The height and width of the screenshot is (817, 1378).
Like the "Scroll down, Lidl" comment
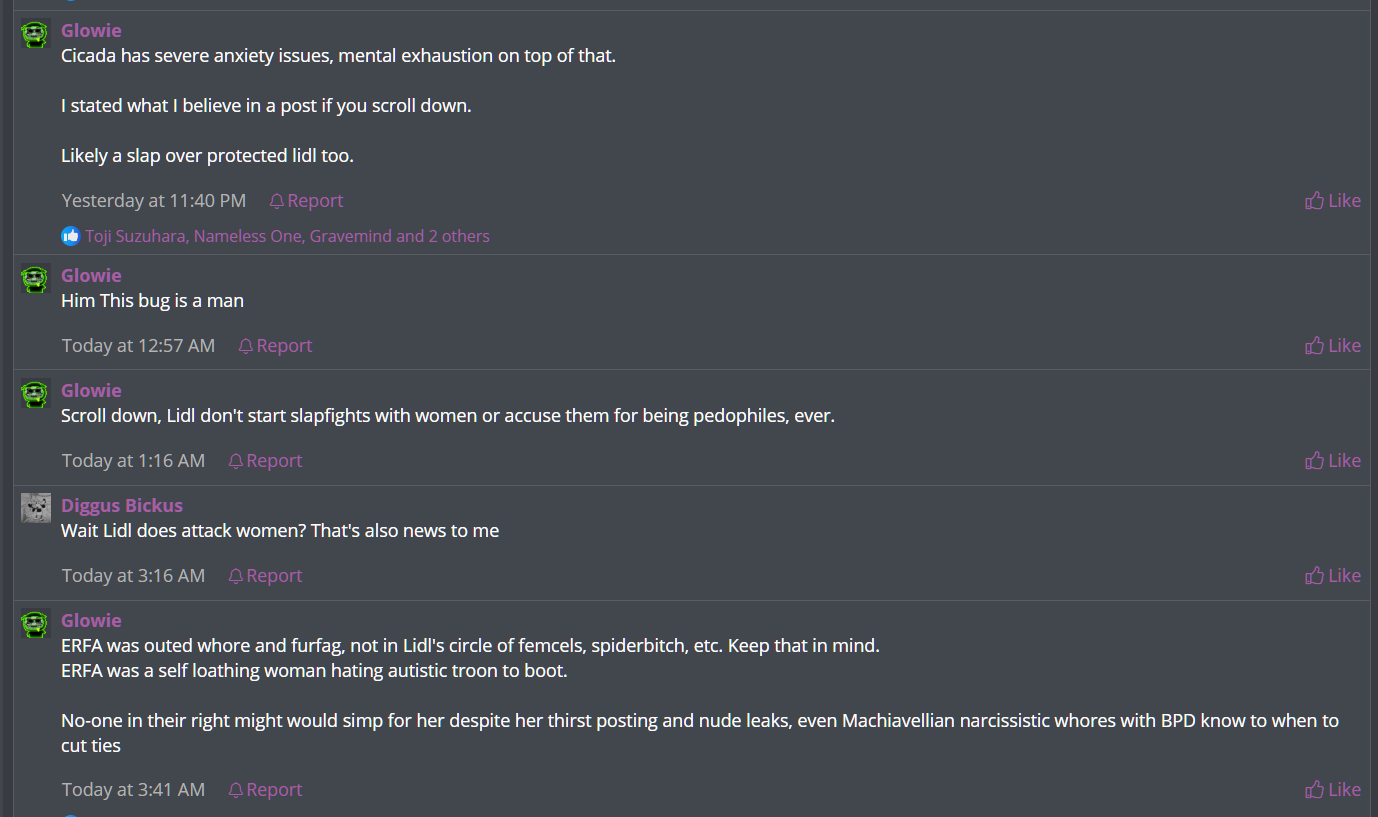[1333, 461]
